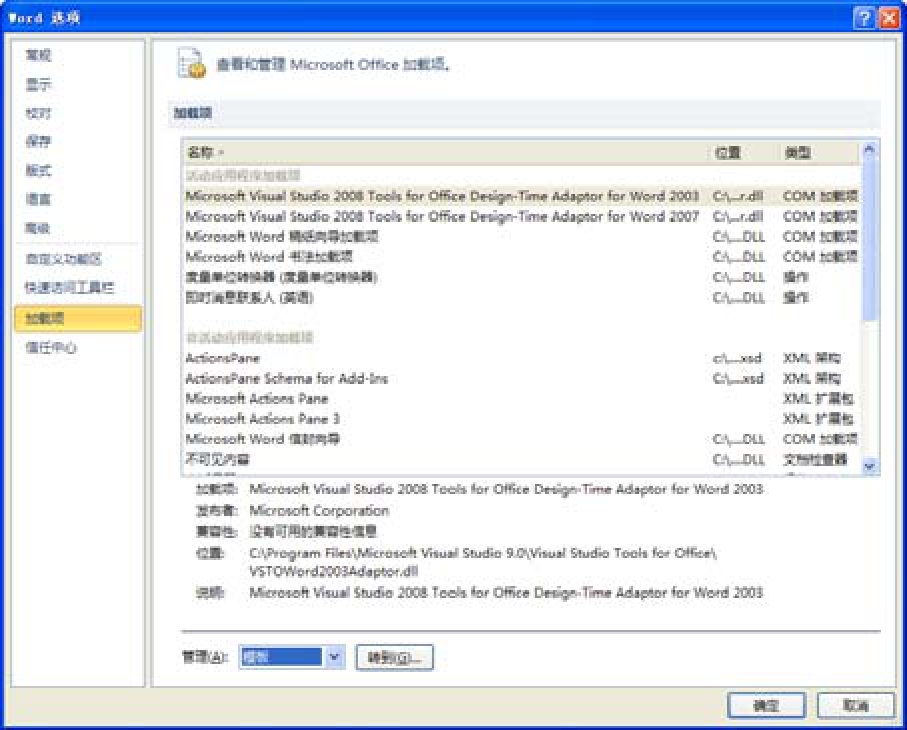
Task: Select the Microsoft Actions Pane row
Action: click(521, 399)
